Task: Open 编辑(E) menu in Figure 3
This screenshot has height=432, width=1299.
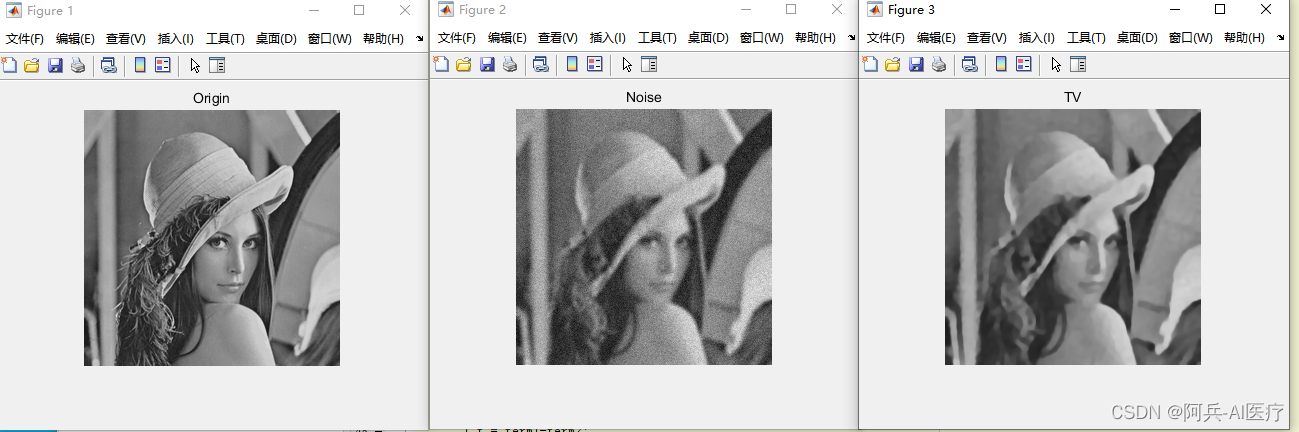Action: point(936,38)
